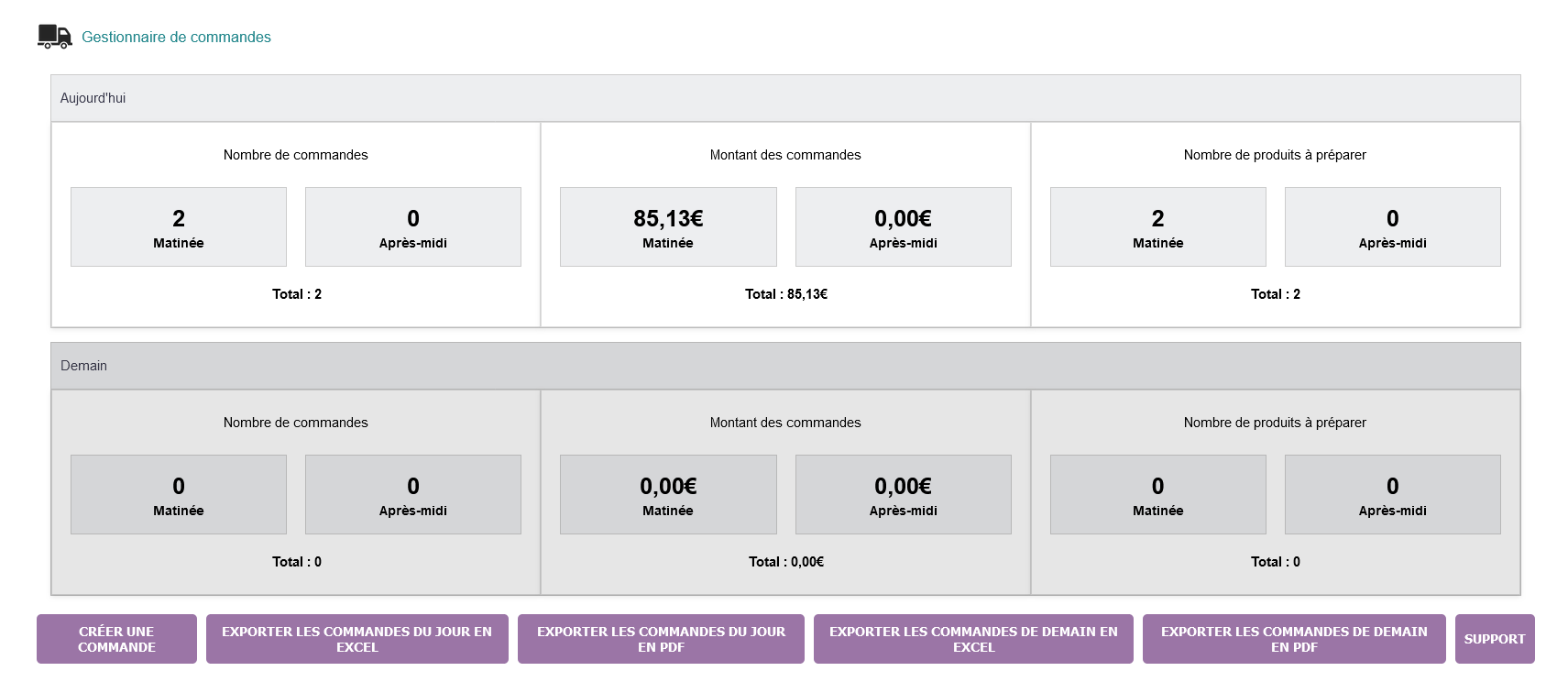
Task: Click today's morning order count tile
Action: click(179, 227)
